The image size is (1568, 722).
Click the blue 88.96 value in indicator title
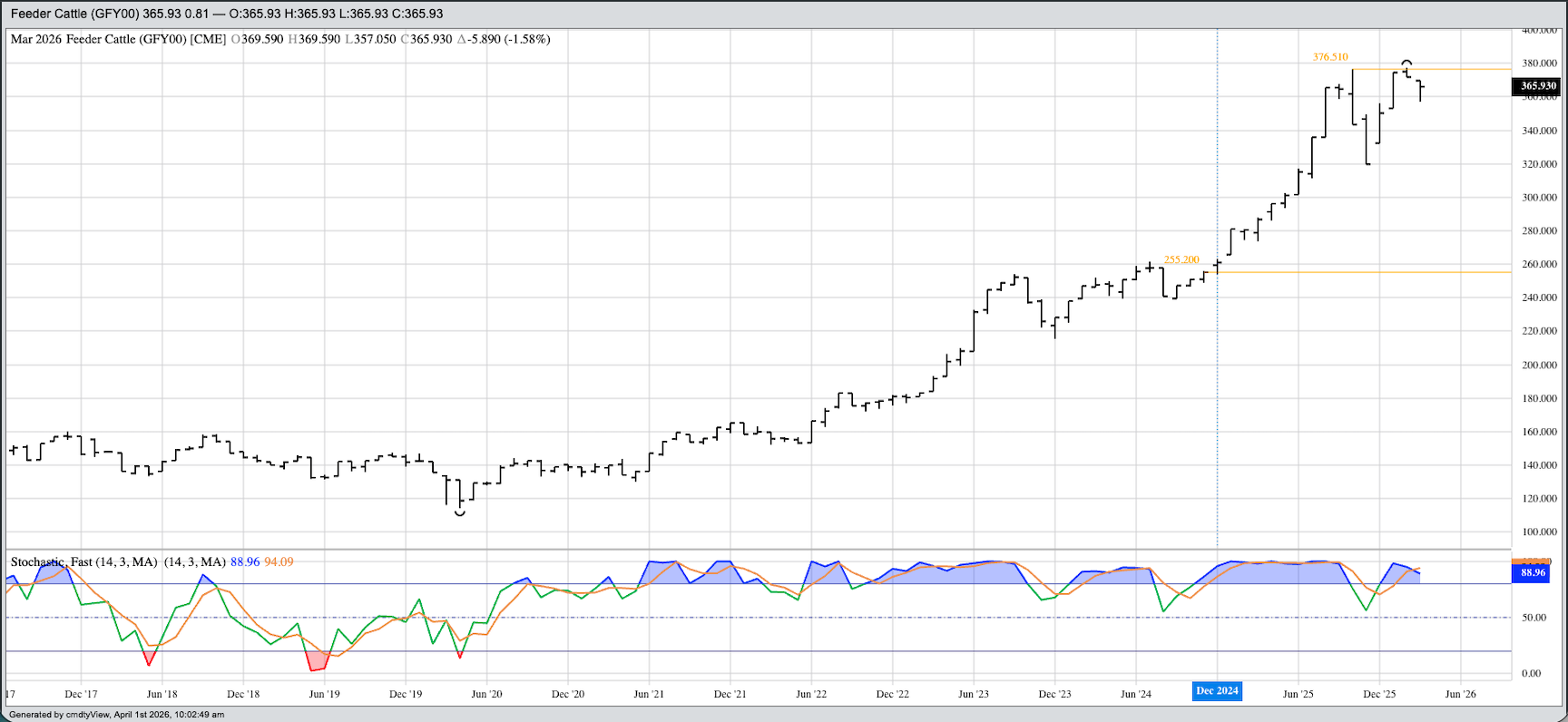click(245, 562)
